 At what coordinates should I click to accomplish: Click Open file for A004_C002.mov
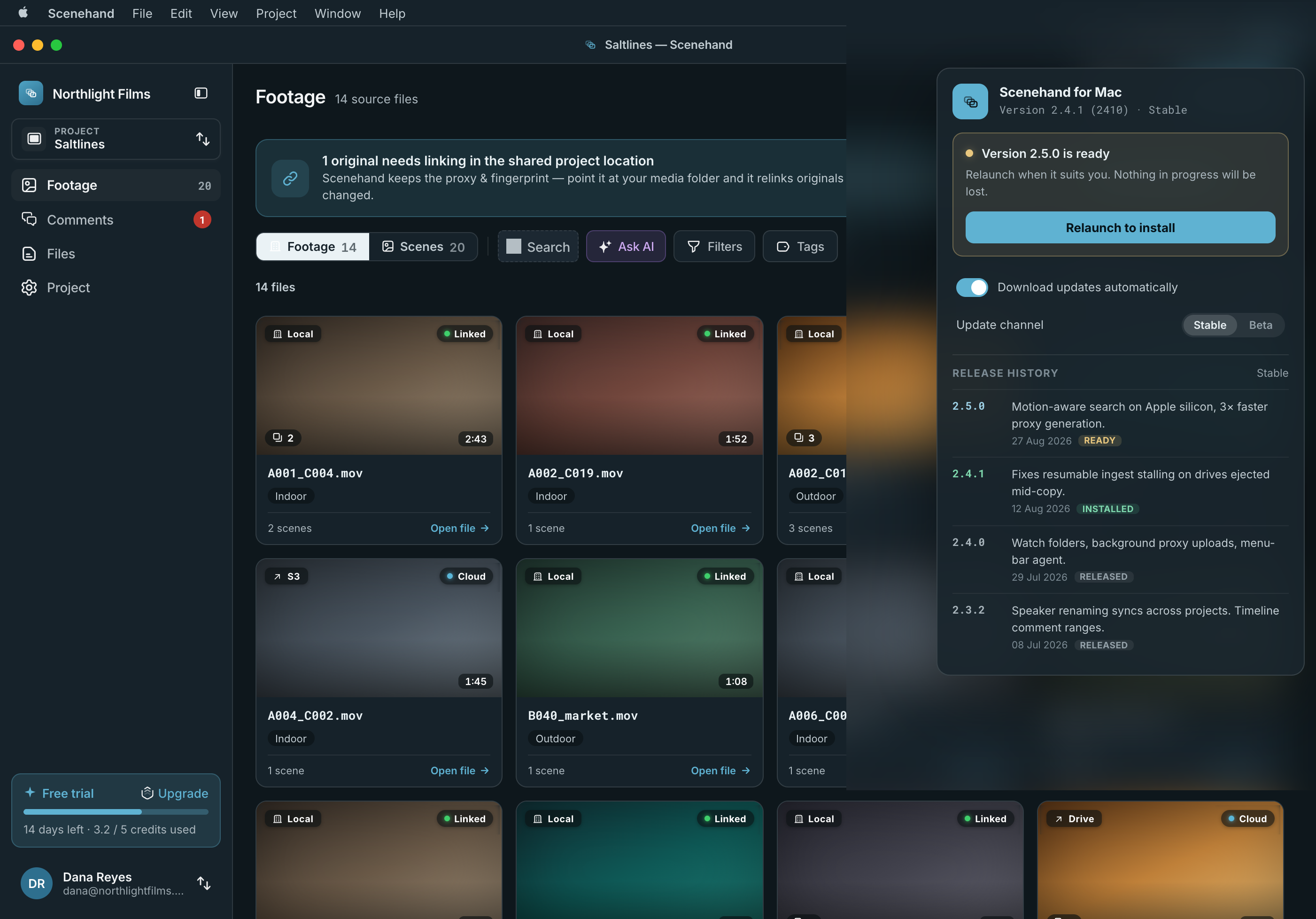click(x=460, y=771)
